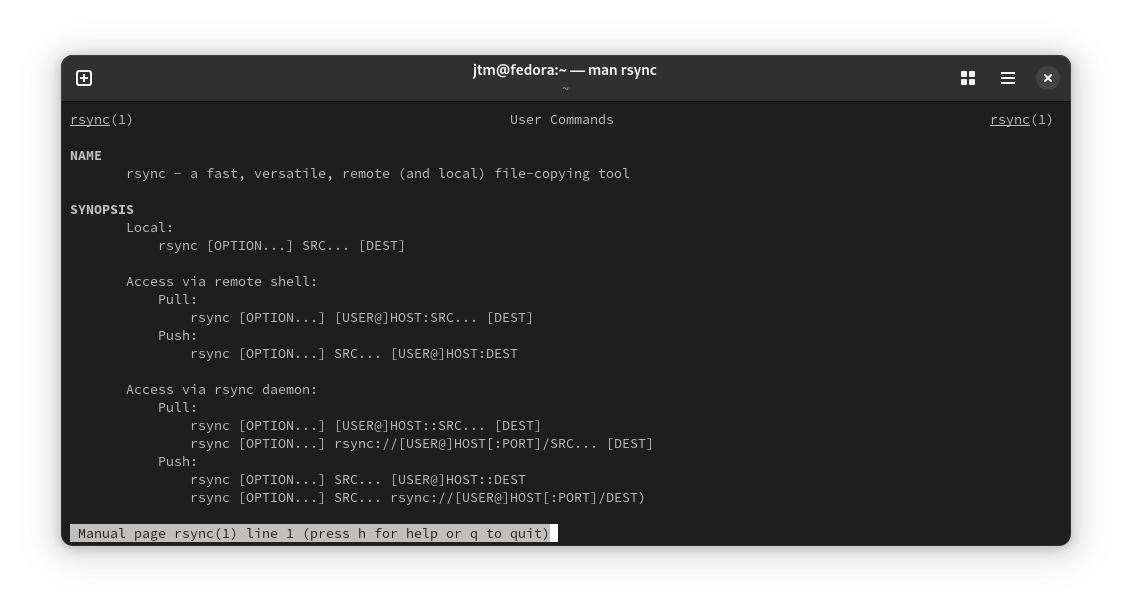Click 'Access via rsync daemon:' line

[222, 390]
